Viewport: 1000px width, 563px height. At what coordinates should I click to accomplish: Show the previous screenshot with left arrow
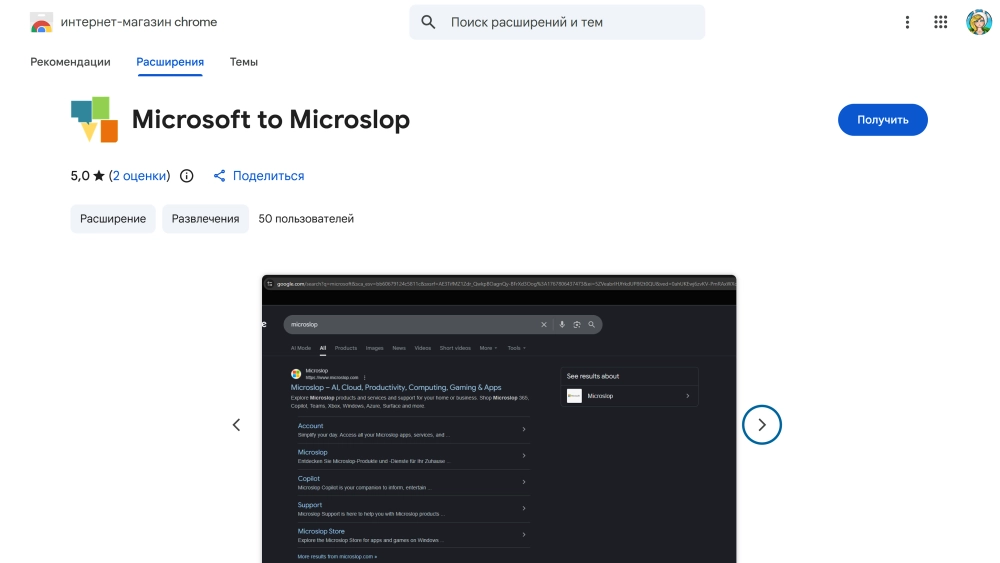(237, 425)
